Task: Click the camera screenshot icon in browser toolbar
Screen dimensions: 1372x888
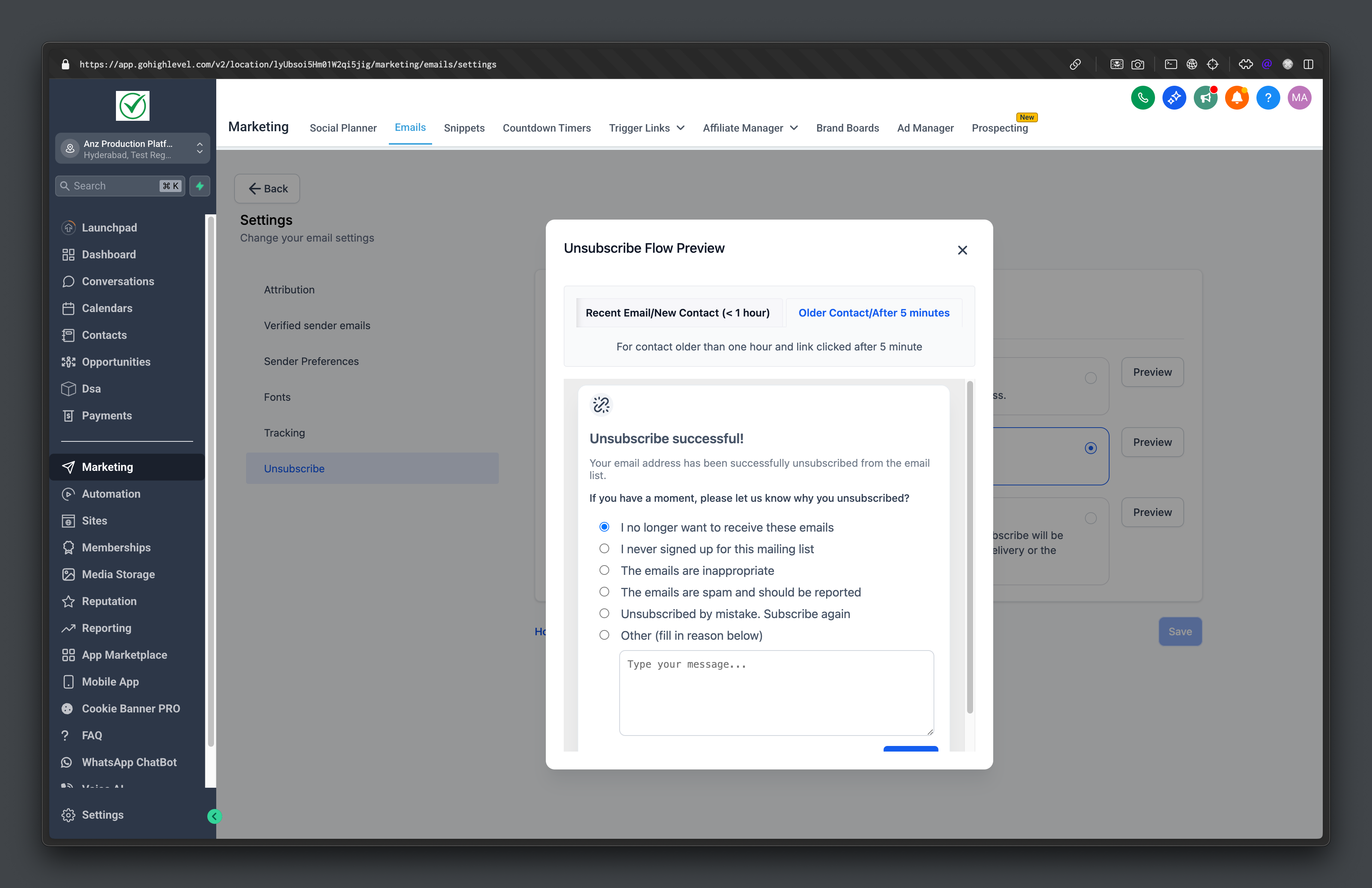Action: pyautogui.click(x=1137, y=64)
